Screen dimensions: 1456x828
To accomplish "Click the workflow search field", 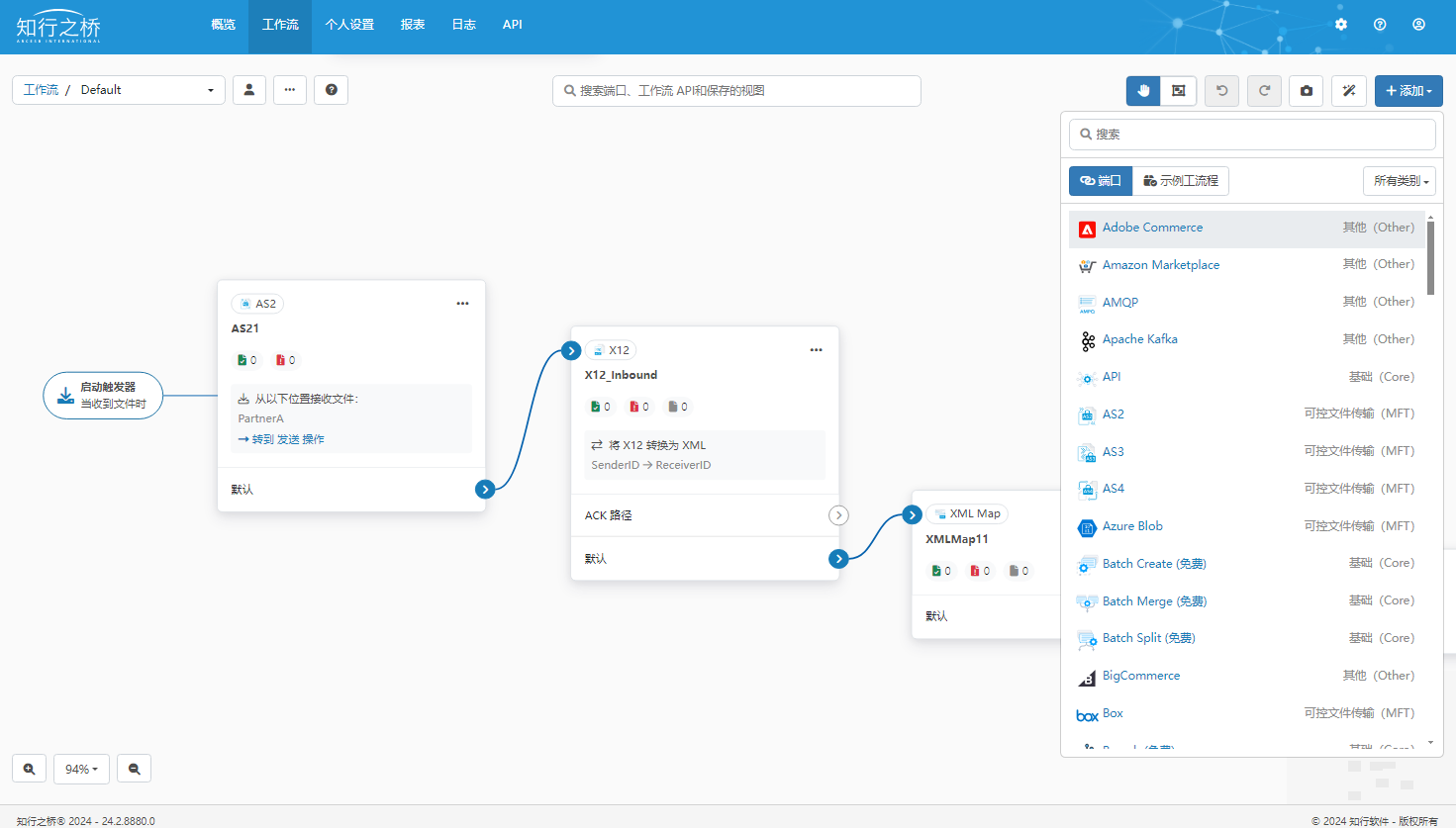I will coord(736,91).
